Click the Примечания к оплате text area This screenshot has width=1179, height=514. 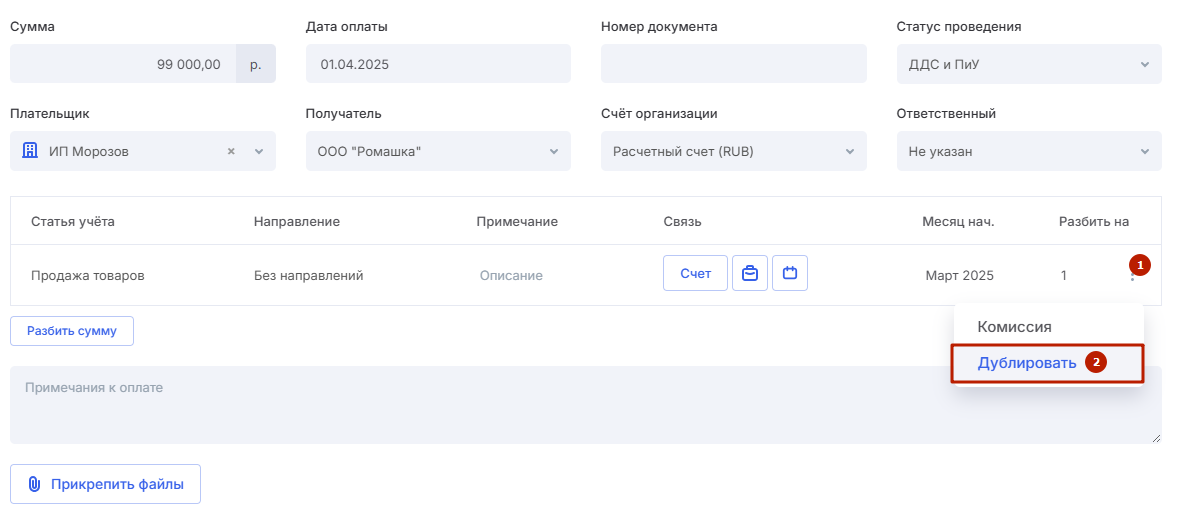(586, 405)
